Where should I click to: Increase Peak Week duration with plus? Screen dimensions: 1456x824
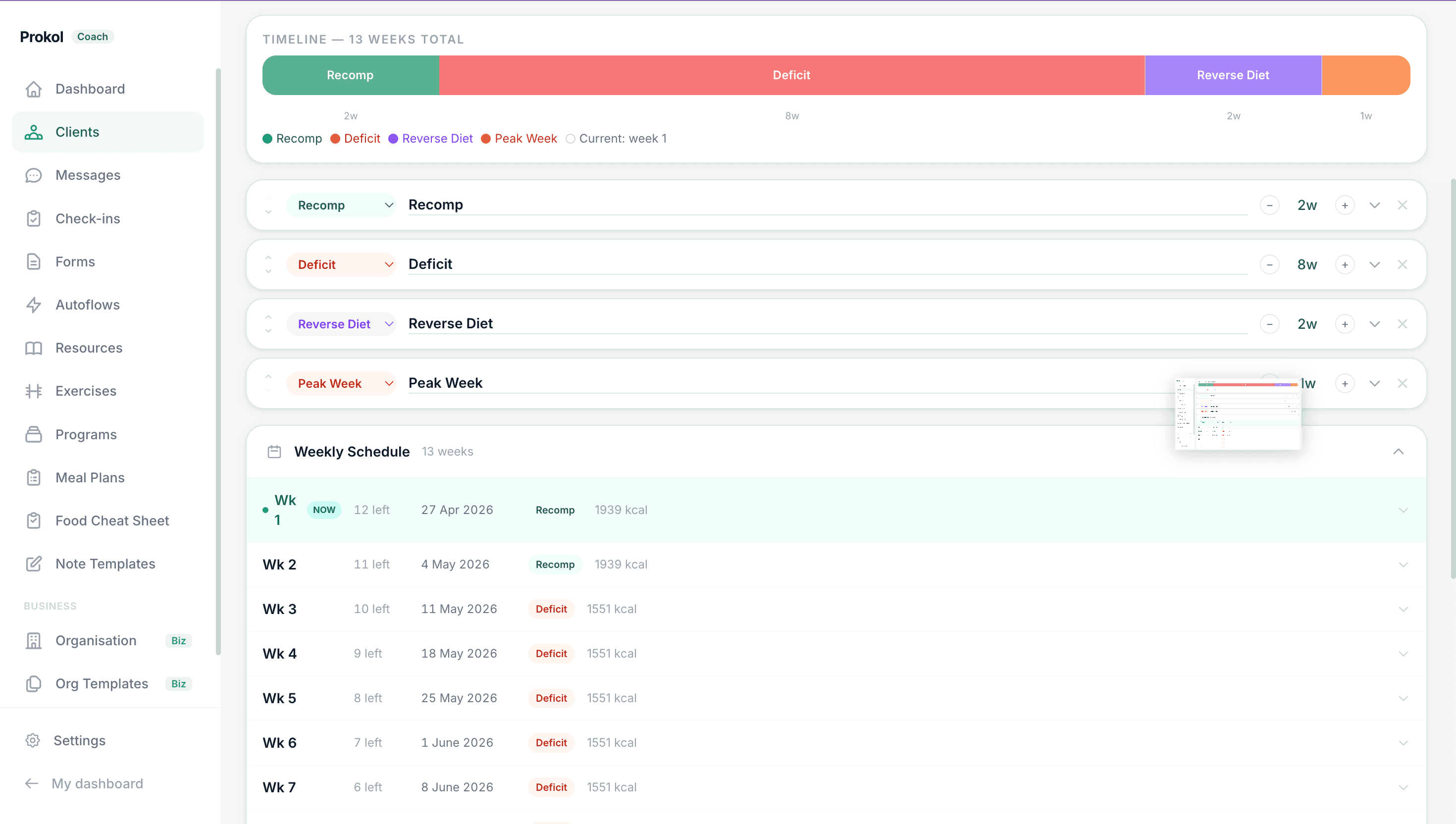click(x=1345, y=383)
